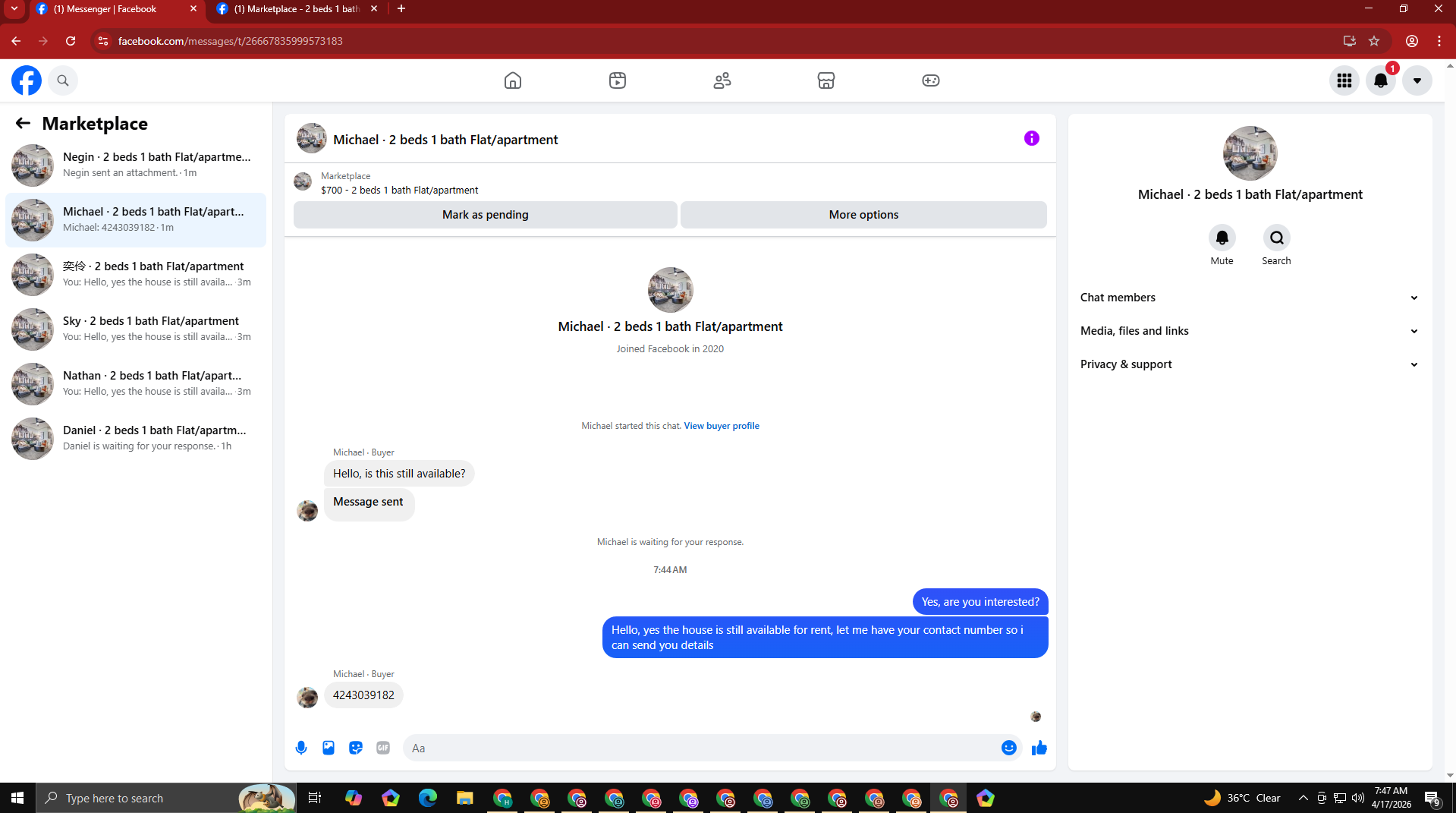Open the chat title avatar in the conversation header

coord(312,139)
